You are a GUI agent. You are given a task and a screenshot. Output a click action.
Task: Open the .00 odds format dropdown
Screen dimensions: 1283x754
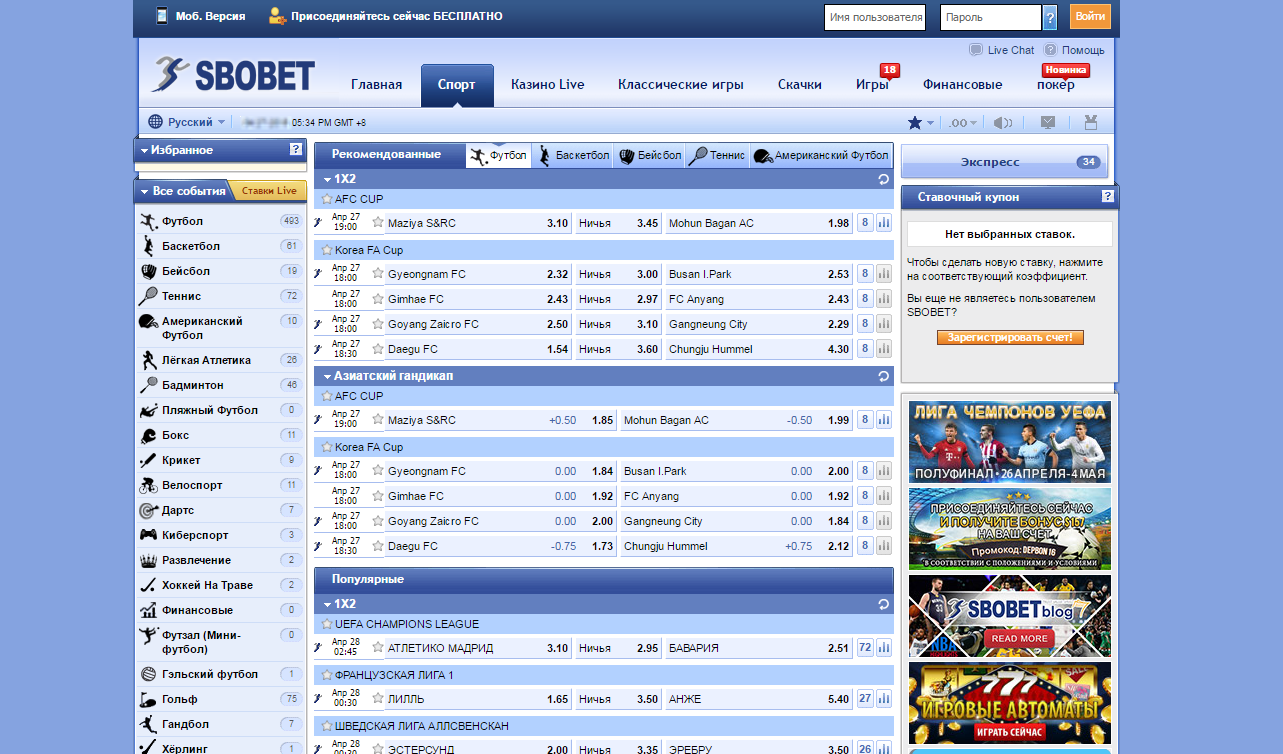[963, 121]
